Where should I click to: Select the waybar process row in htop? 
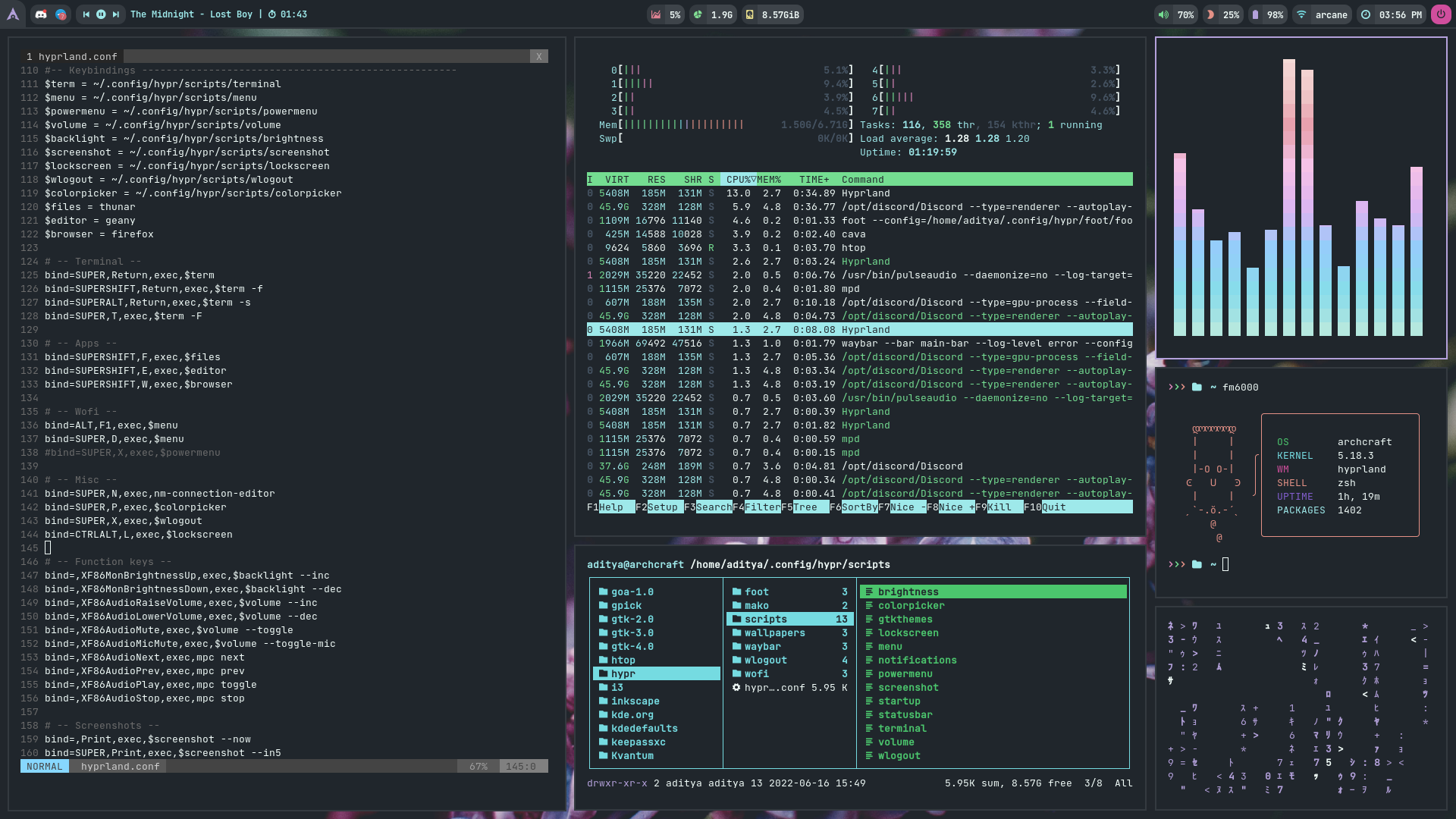click(x=859, y=344)
